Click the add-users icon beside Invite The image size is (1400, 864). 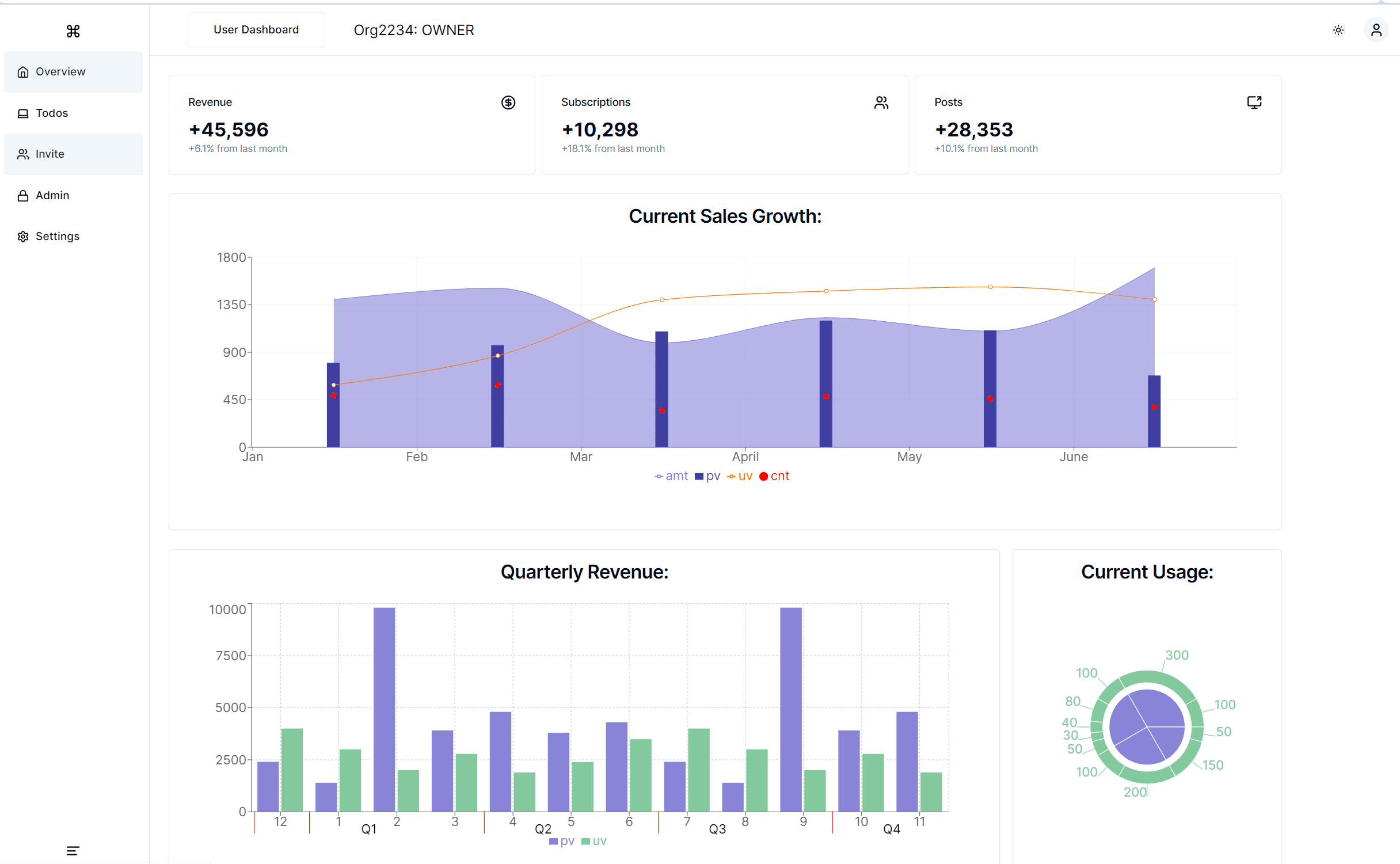(x=23, y=154)
